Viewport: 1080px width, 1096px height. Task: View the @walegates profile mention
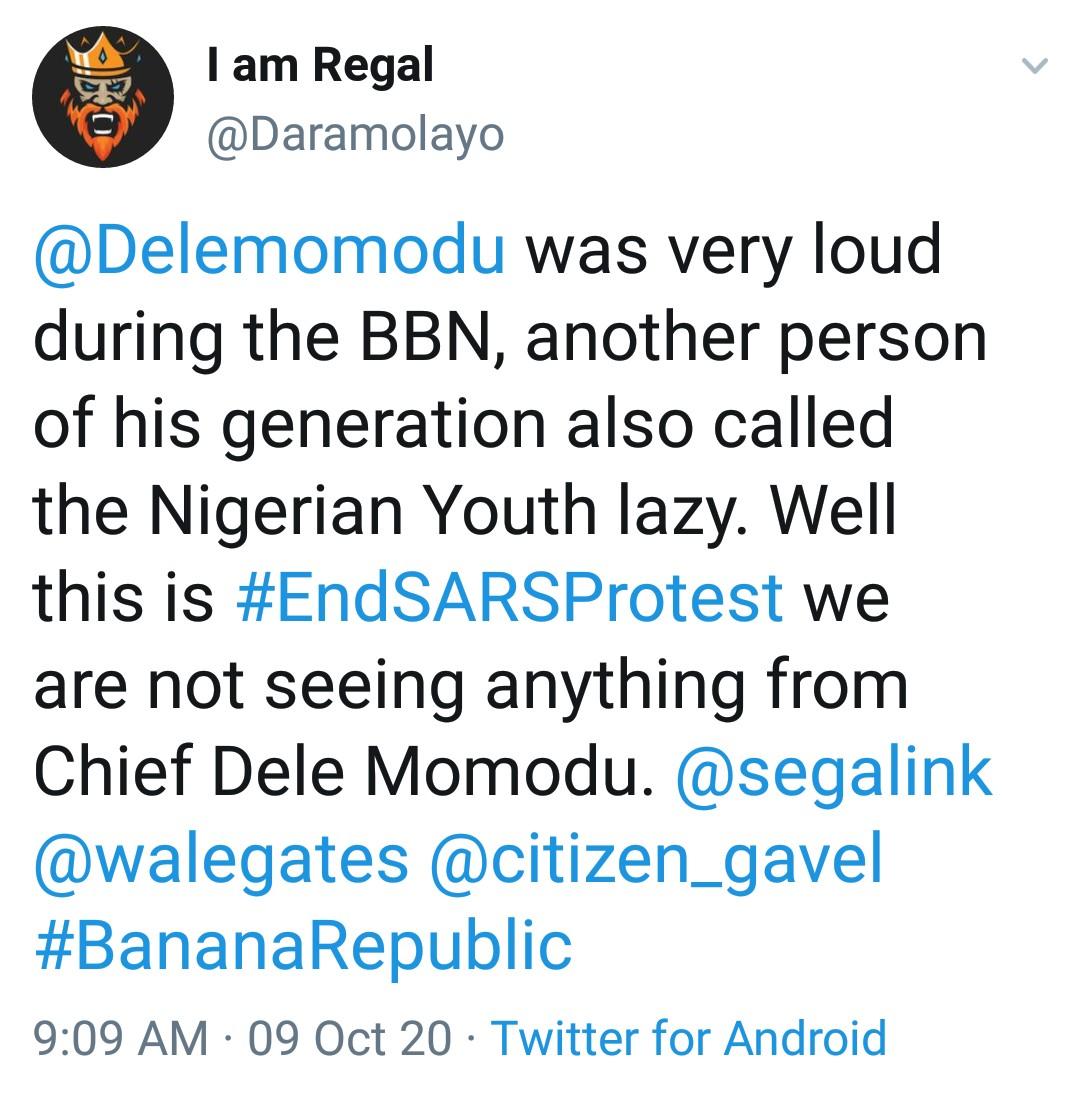point(221,861)
